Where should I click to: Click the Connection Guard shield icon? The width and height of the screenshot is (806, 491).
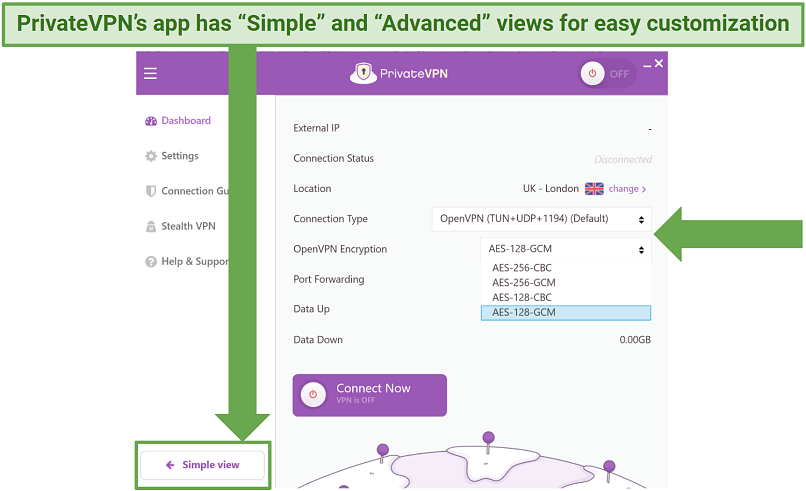tap(151, 191)
